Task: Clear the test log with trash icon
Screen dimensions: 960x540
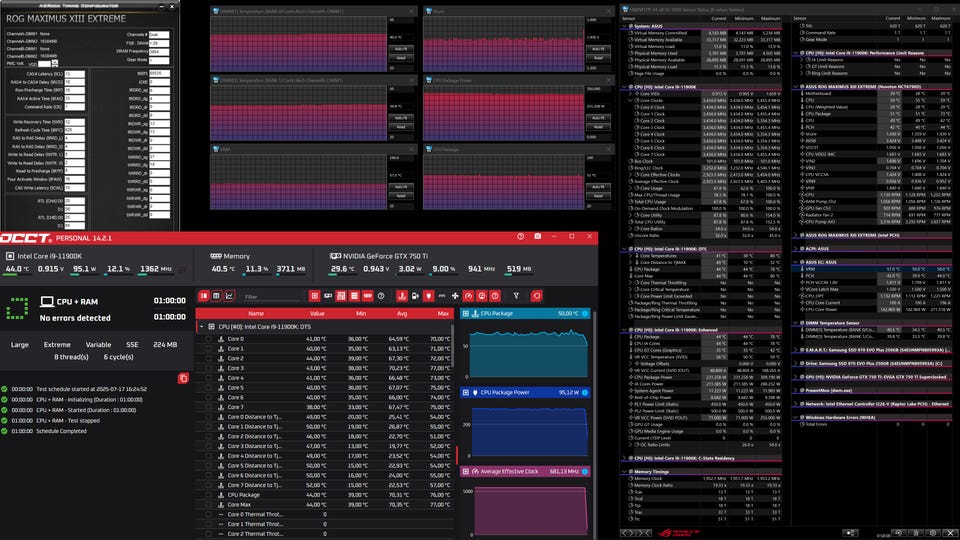Action: point(183,377)
